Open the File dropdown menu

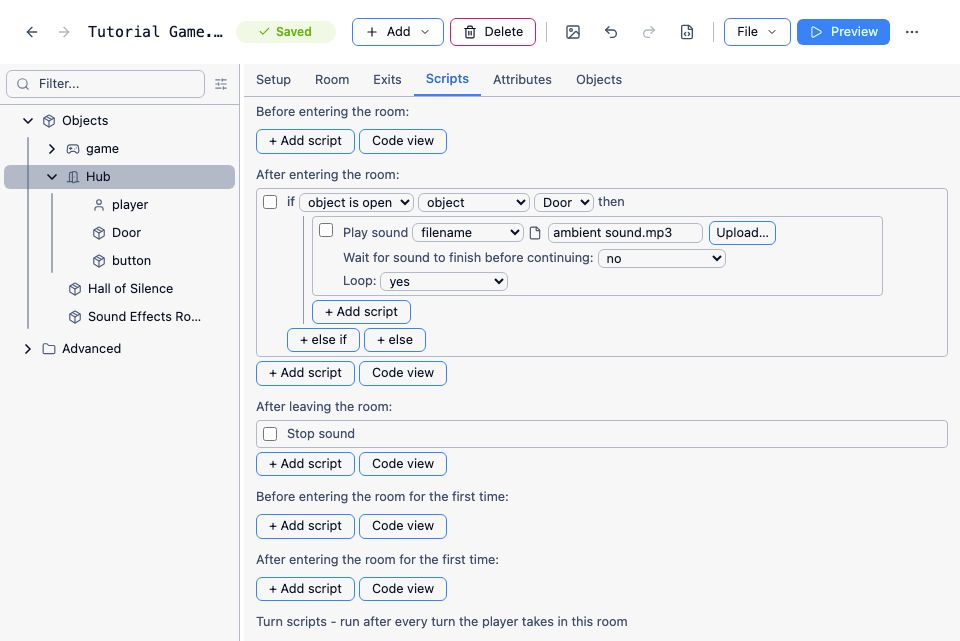(757, 32)
